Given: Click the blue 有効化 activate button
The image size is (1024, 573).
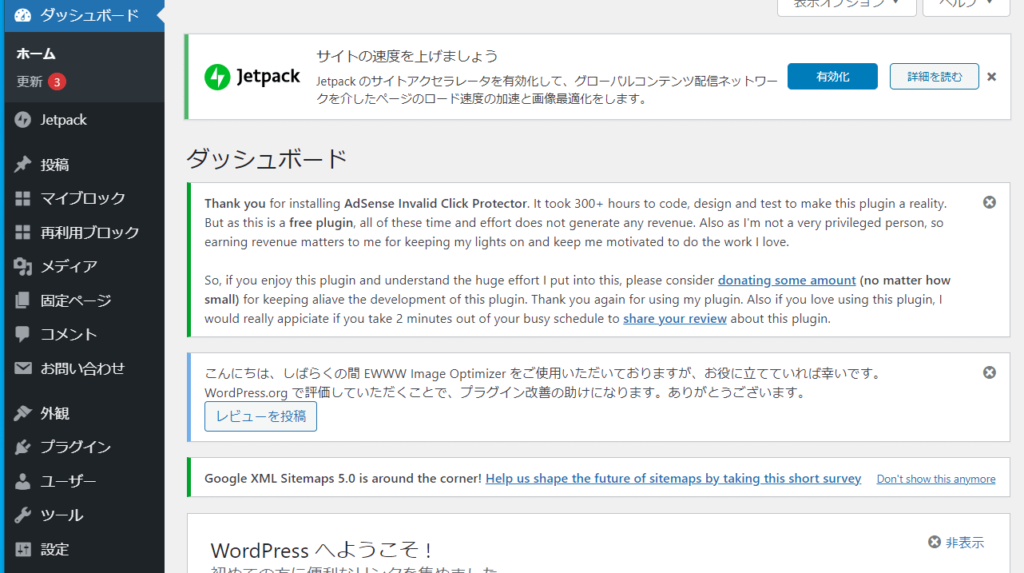Looking at the screenshot, I should [x=832, y=76].
